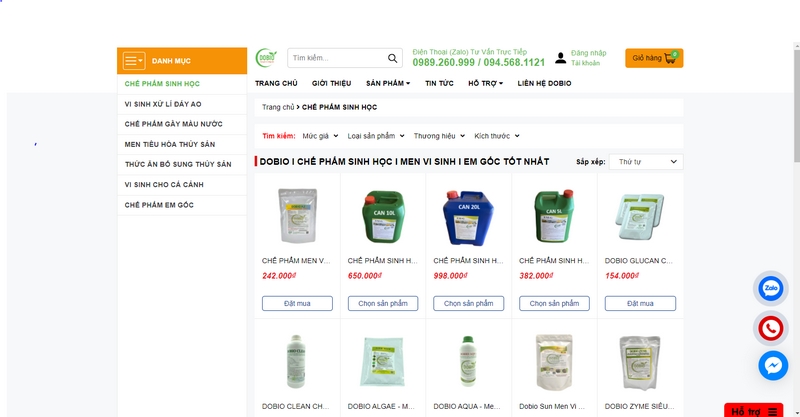Click the Tìm kiếm search field
This screenshot has width=800, height=417.
tap(335, 58)
